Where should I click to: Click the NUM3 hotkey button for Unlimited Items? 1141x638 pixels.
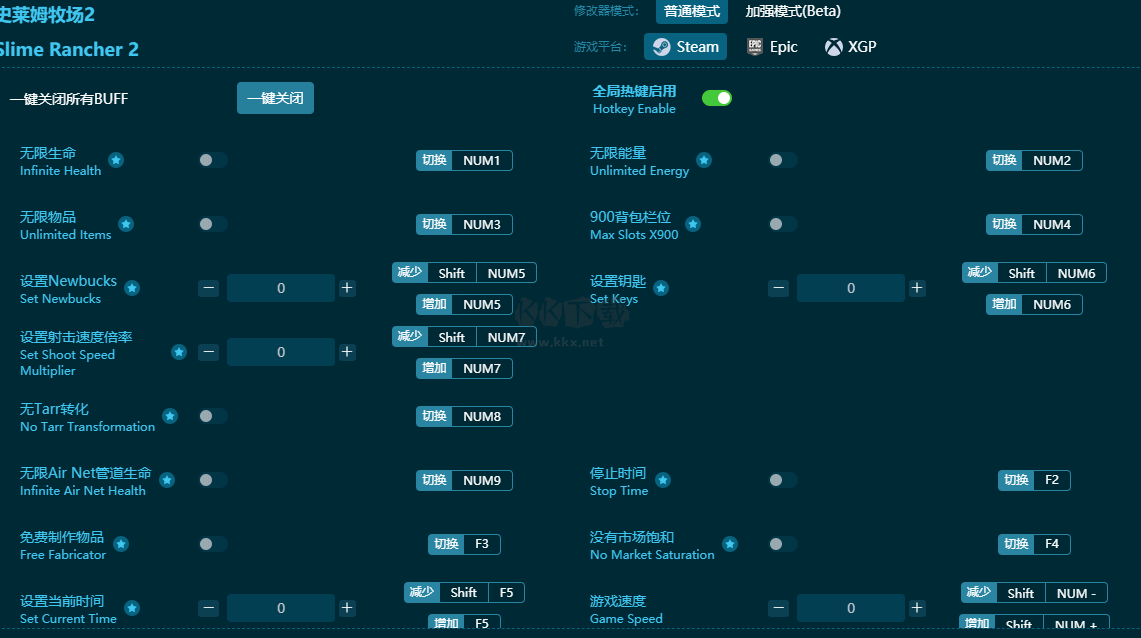click(x=464, y=224)
